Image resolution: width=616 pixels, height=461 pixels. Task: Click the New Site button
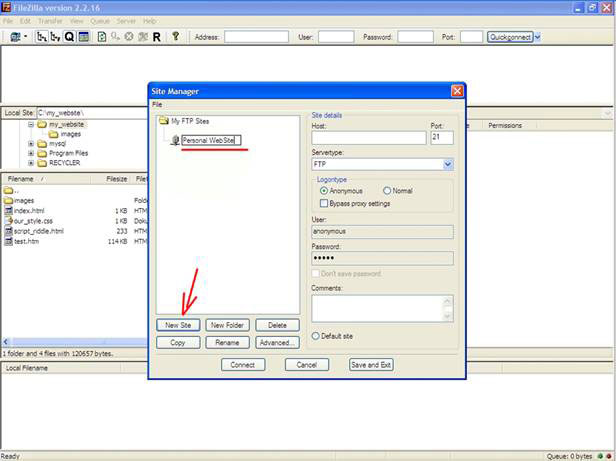(x=178, y=325)
